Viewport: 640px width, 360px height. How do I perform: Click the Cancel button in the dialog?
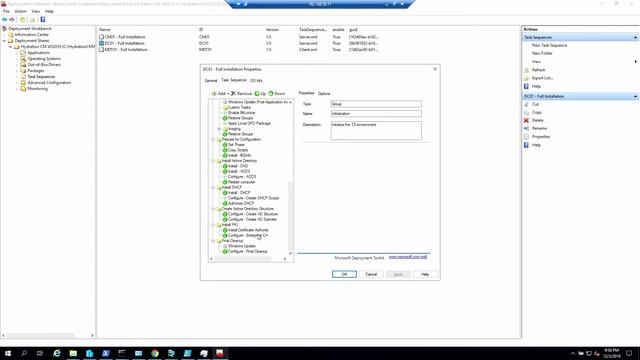[371, 274]
